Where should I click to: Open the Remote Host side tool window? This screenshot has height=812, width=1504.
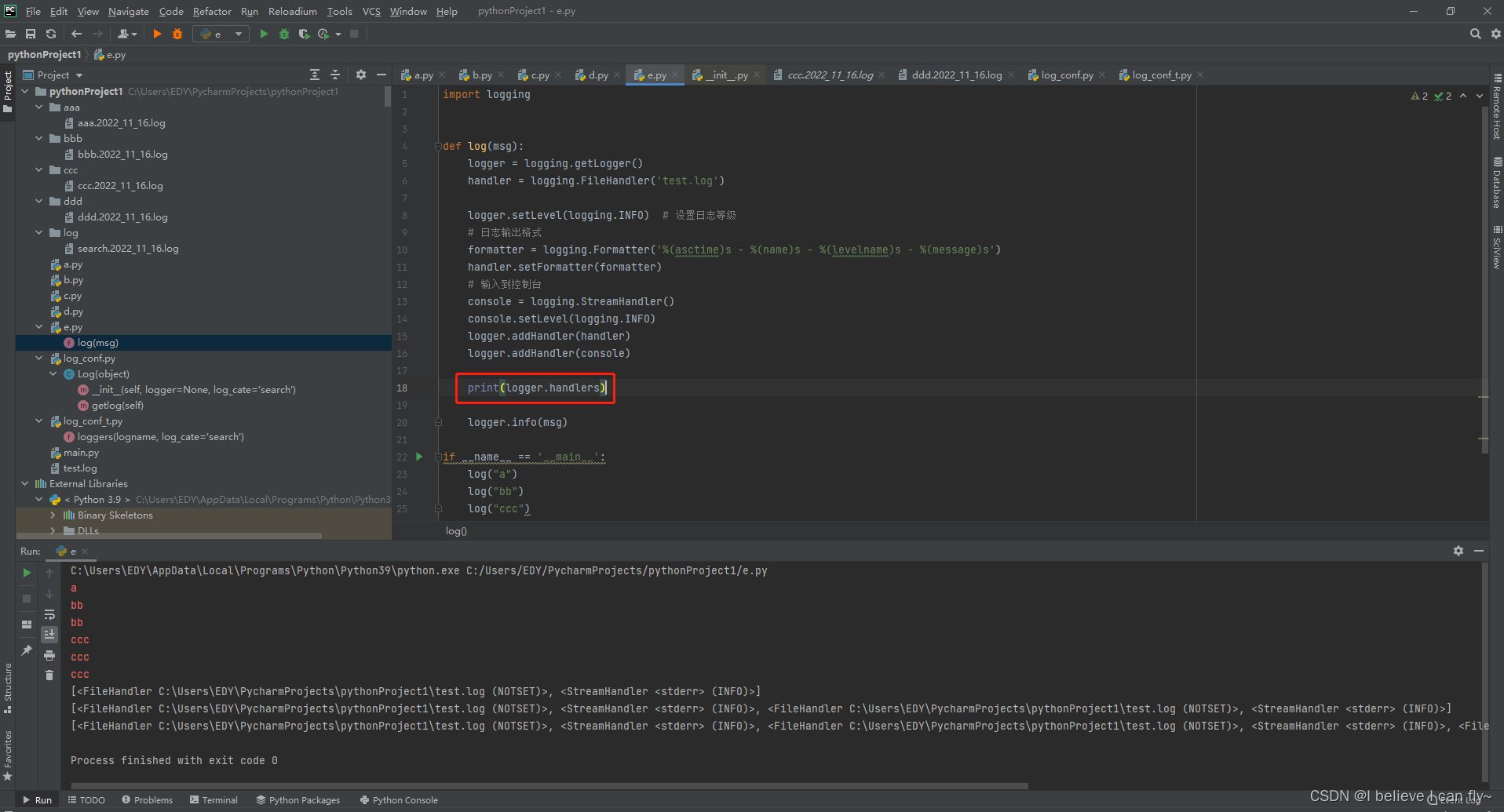[x=1497, y=107]
